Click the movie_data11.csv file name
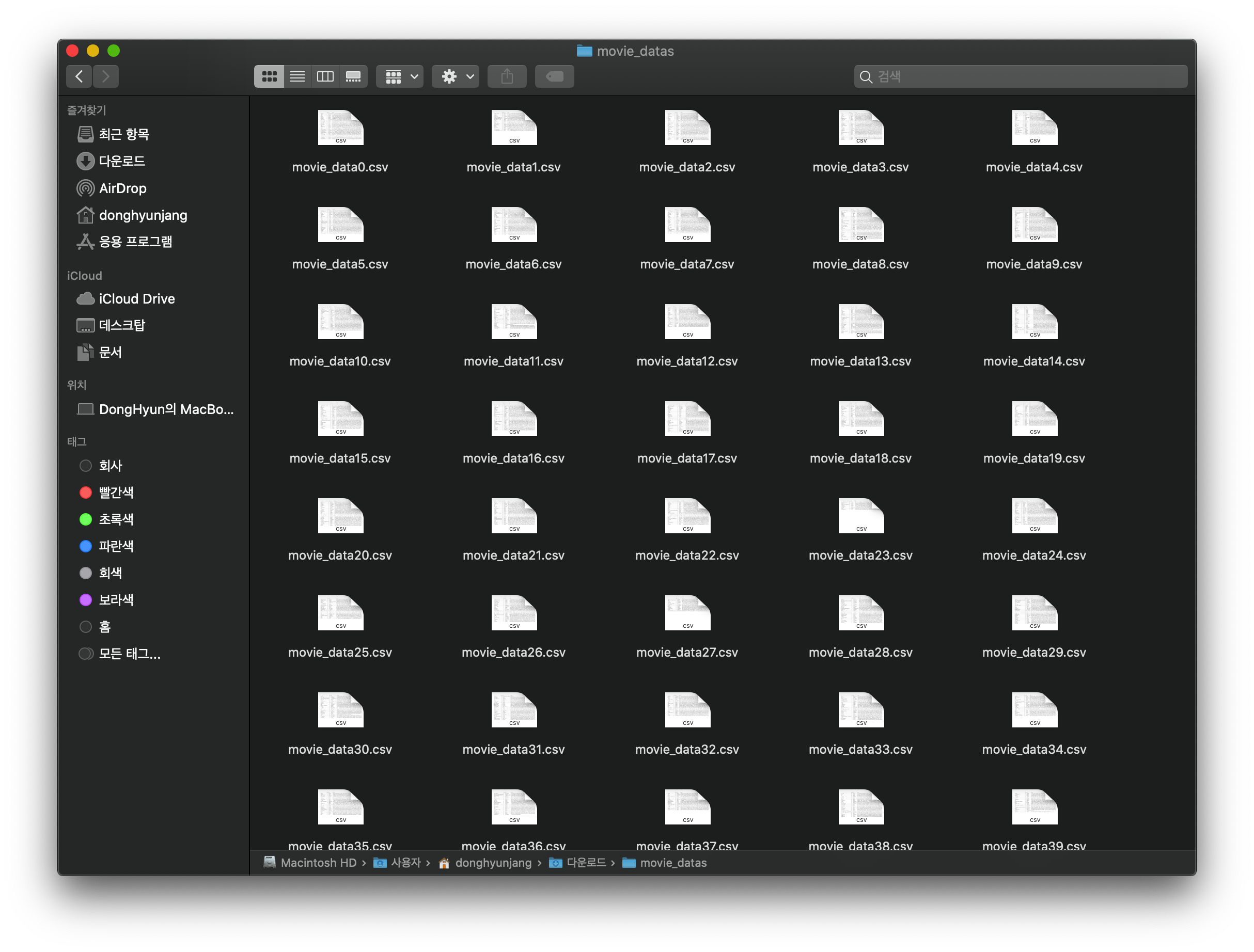Screen dimensions: 1254x952 (513, 361)
